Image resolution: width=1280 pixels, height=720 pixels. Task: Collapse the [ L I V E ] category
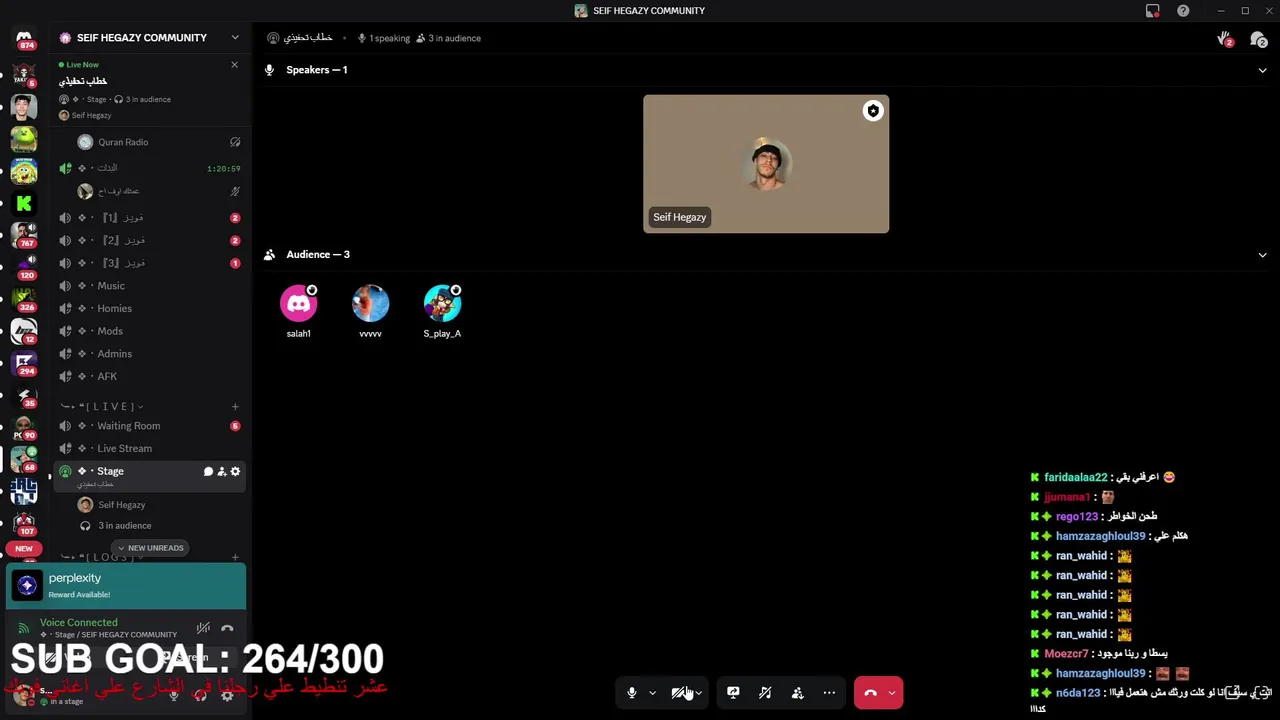(102, 407)
